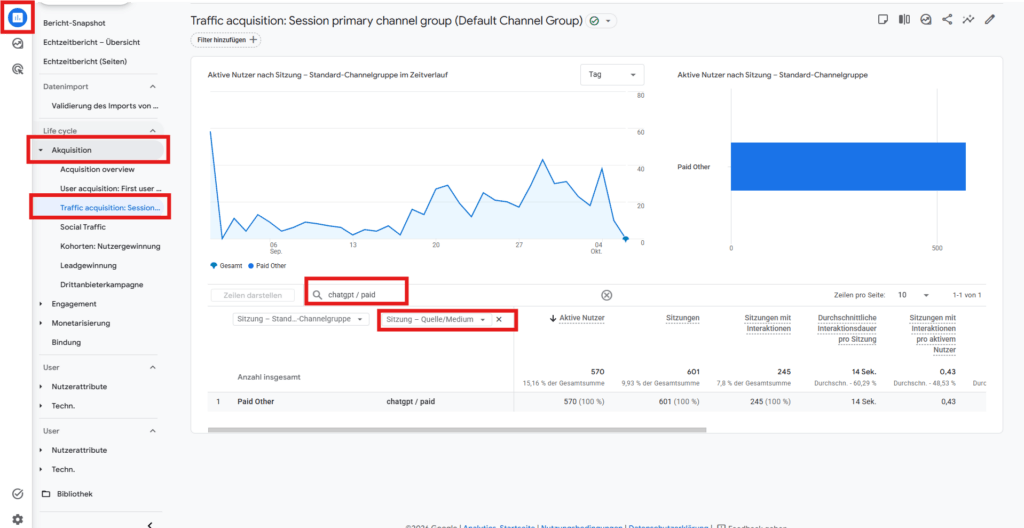Open Kohorten: Nutzergewinnung report
1024x528 pixels.
(110, 246)
